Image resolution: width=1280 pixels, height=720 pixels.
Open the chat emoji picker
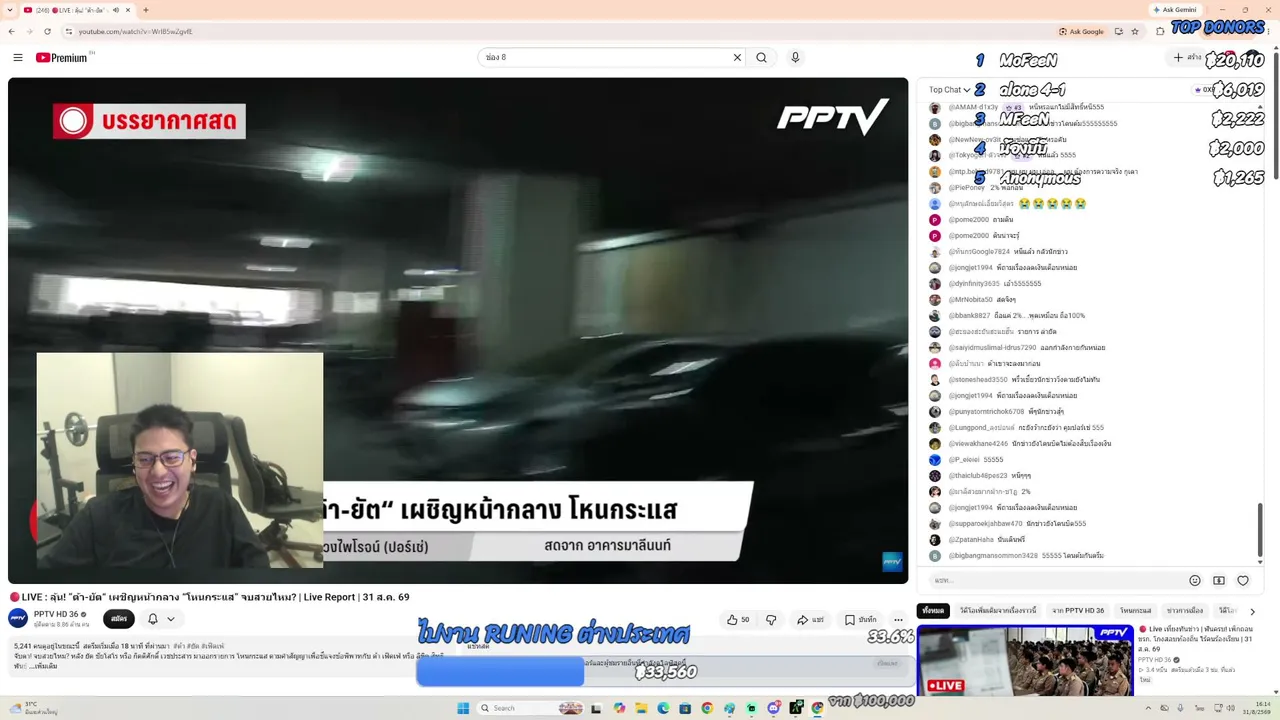tap(1194, 580)
